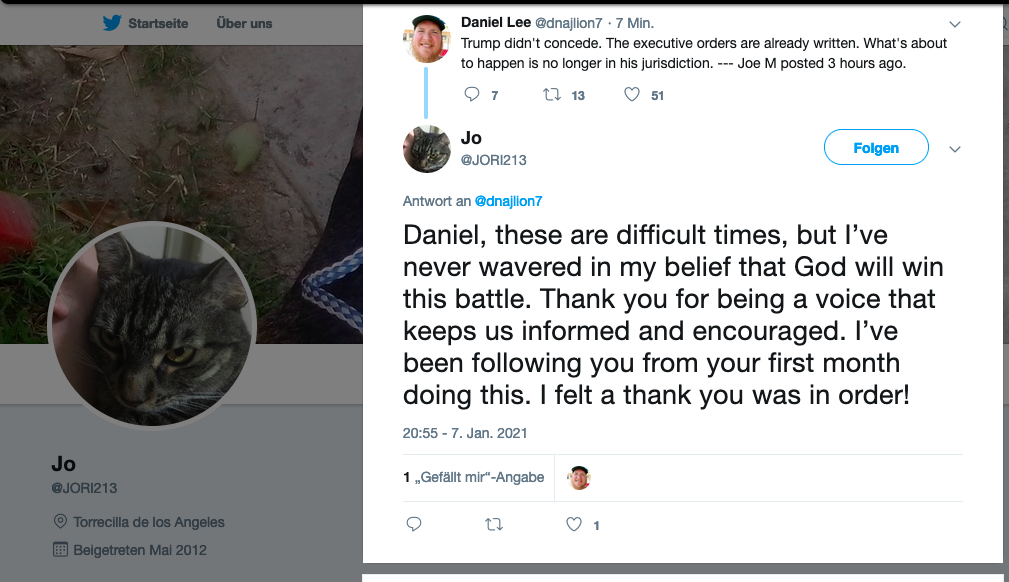
Task: Open the Über uns menu item
Action: pos(244,23)
